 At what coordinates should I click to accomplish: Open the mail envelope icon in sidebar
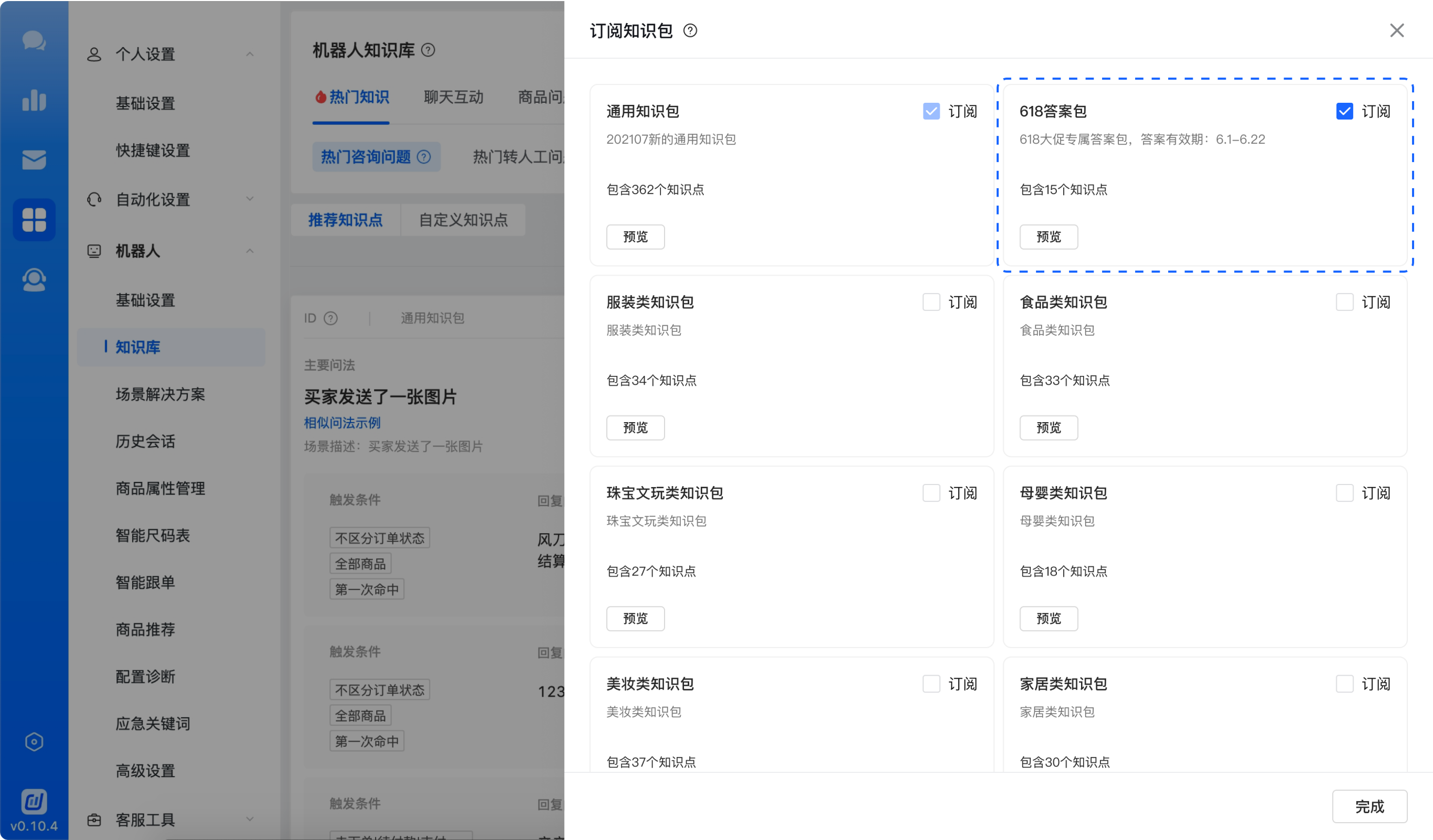(x=34, y=160)
